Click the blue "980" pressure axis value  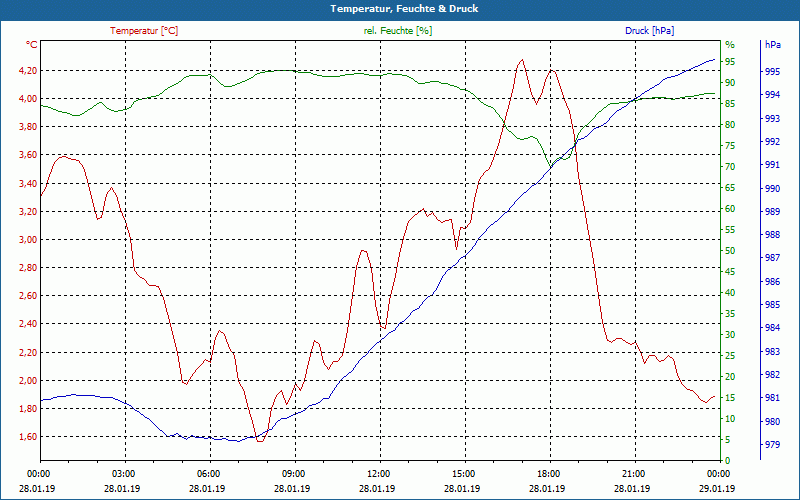tap(772, 421)
